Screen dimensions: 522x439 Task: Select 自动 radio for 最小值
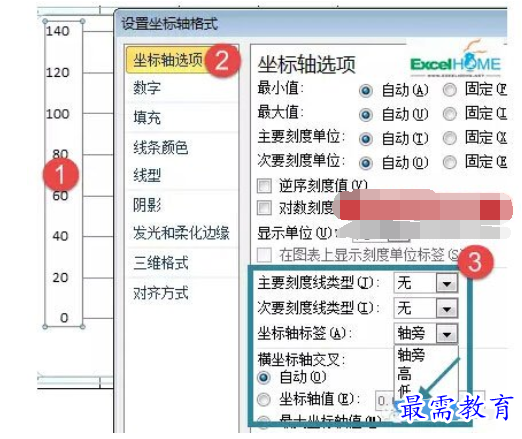click(366, 90)
